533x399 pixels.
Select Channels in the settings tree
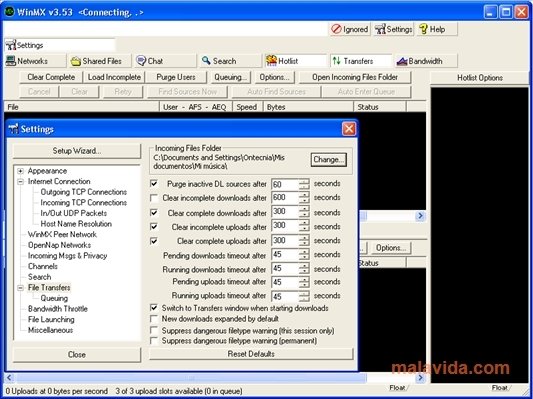coord(43,266)
